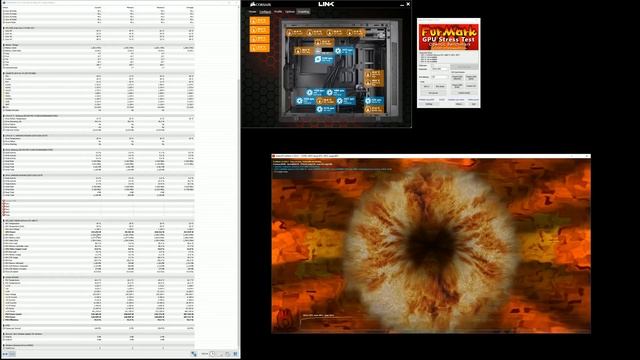Open the Options tab in Corsair Link
This screenshot has height=360, width=640.
click(290, 12)
